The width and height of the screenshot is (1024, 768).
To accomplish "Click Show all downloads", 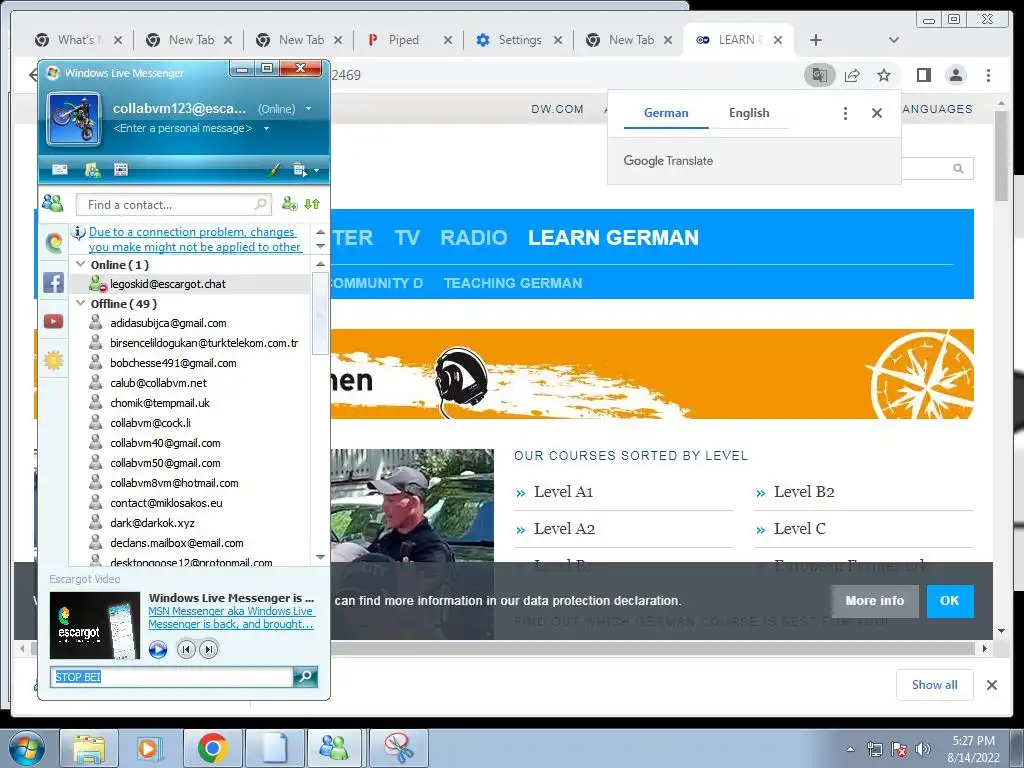I will coord(935,684).
